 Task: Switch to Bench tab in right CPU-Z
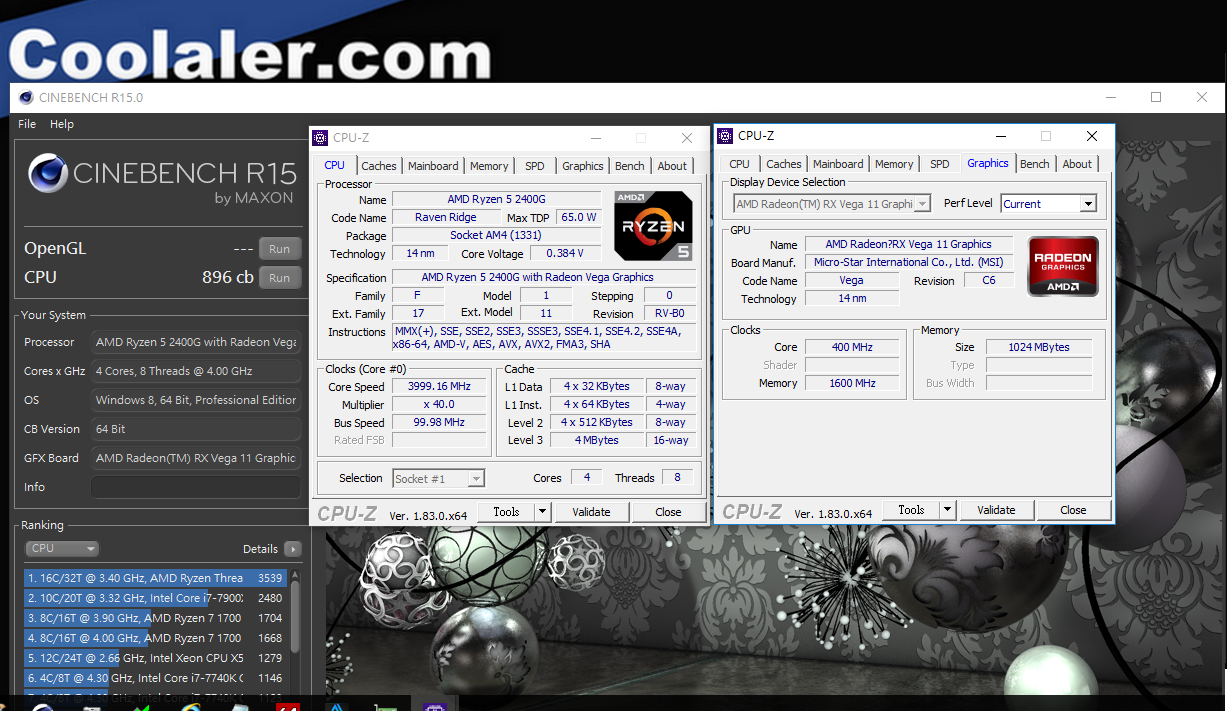pos(1035,164)
